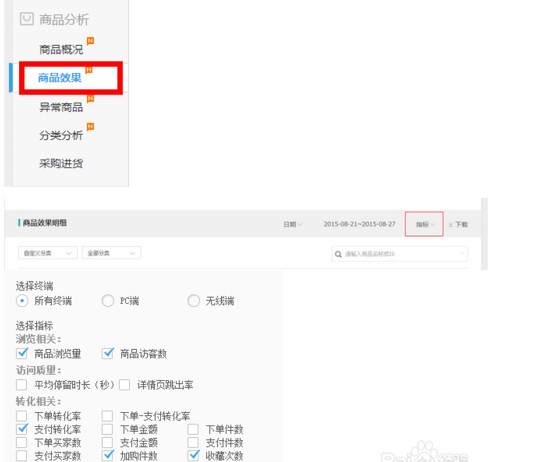
Task: Enable the 详情页跳出率 checkbox
Action: point(125,385)
